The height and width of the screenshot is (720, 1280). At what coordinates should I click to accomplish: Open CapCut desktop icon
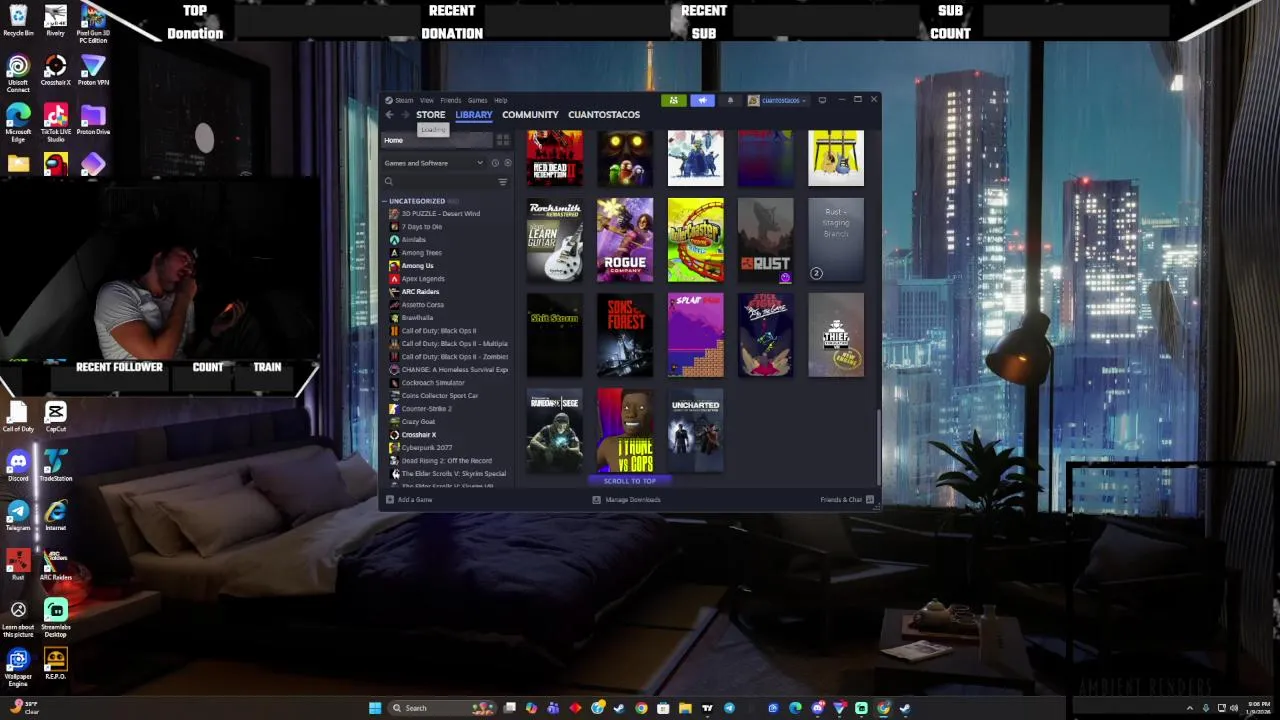point(55,416)
